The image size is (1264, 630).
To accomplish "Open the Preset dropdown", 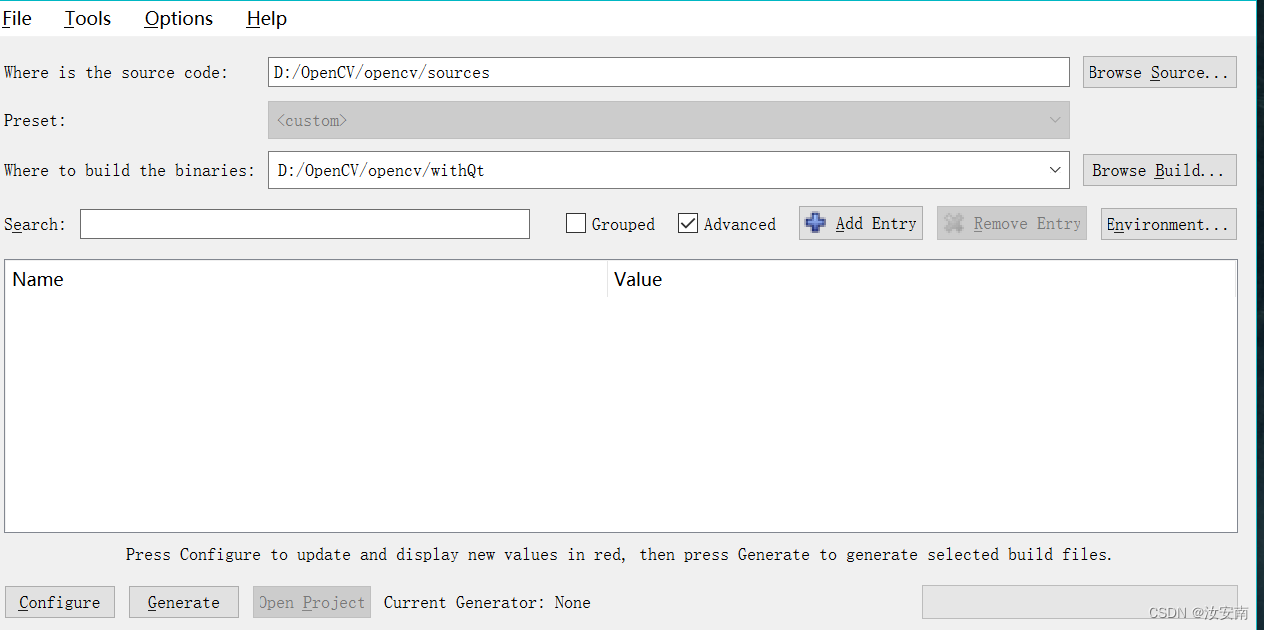I will point(1054,119).
